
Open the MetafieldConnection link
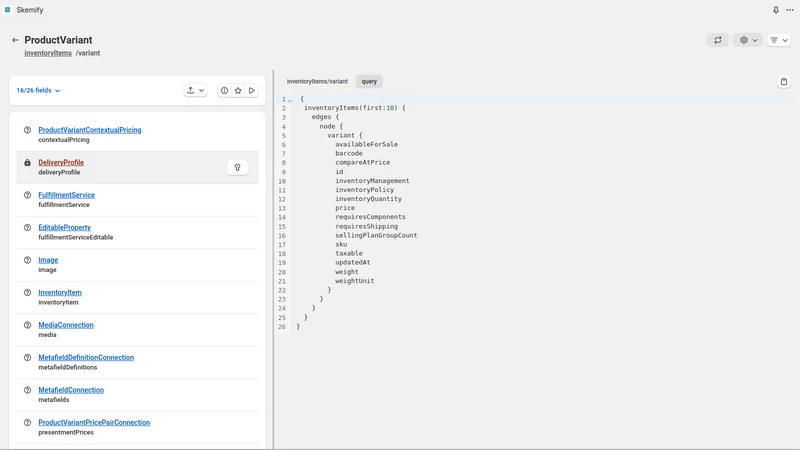pos(71,390)
